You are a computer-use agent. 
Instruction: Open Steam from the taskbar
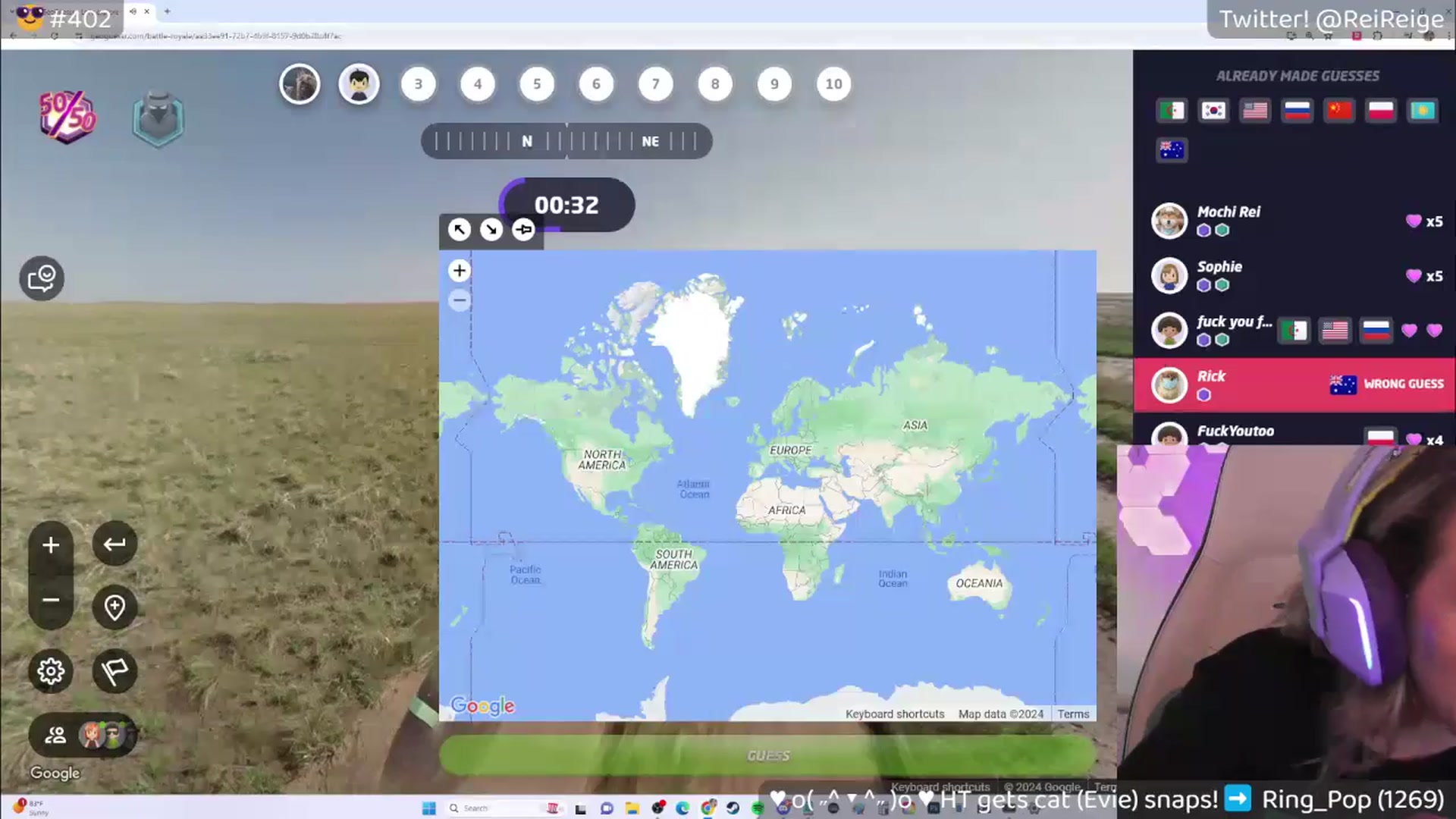pyautogui.click(x=733, y=808)
